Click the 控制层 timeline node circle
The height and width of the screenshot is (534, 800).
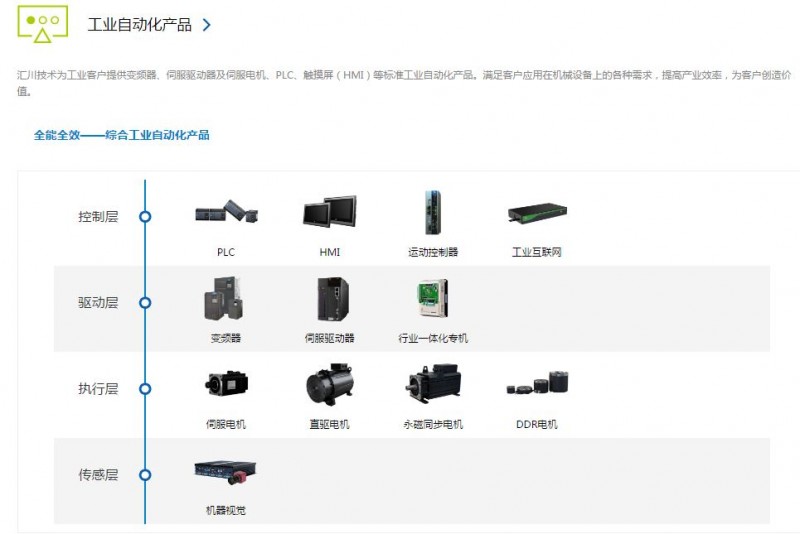click(145, 217)
